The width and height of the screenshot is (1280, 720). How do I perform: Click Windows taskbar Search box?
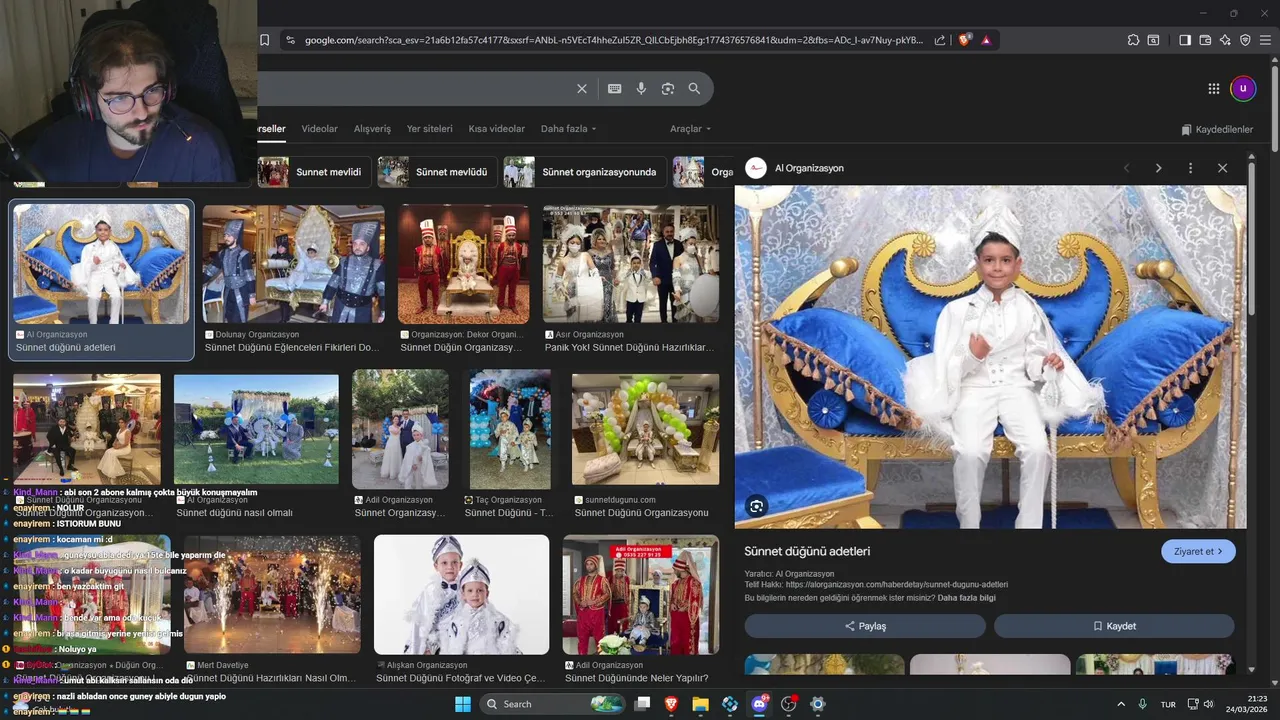(553, 704)
